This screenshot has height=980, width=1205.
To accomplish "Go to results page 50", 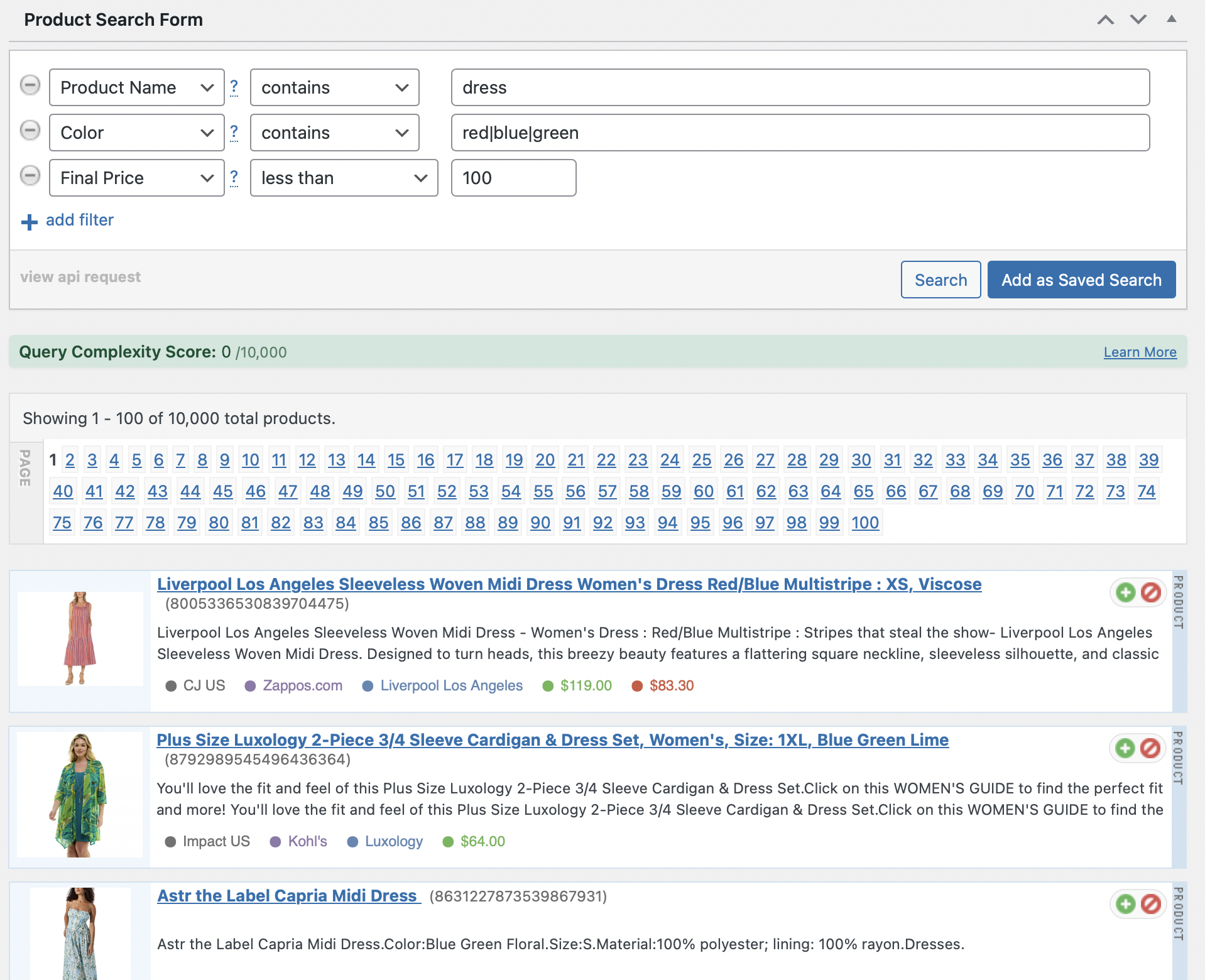I will tap(385, 491).
